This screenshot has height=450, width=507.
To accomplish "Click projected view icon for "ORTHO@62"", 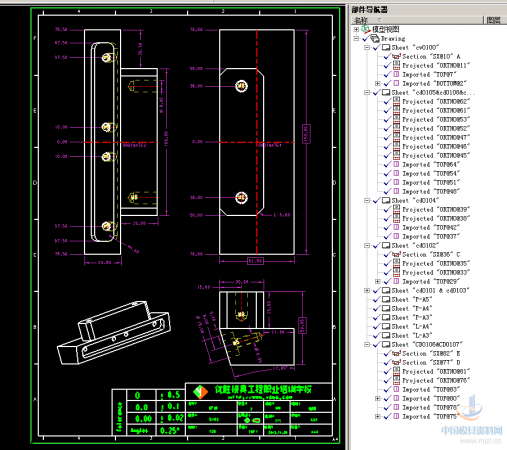I will tap(396, 101).
